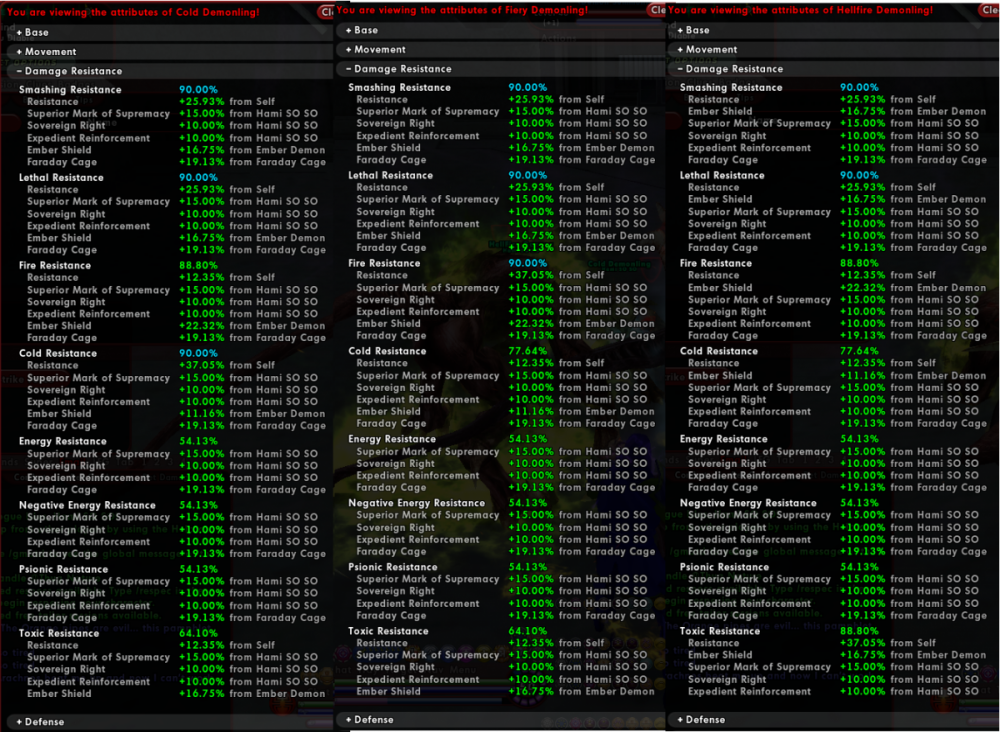The image size is (1000, 732).
Task: Click the Cle button on Cold Demonling window
Action: click(x=328, y=12)
